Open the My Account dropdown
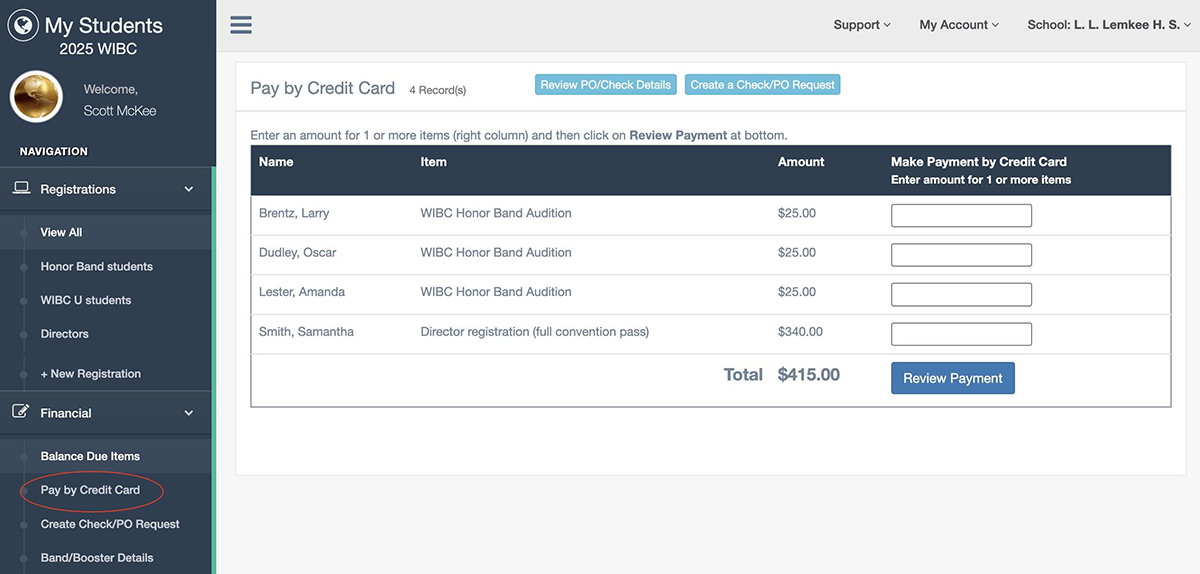The image size is (1200, 574). point(958,25)
